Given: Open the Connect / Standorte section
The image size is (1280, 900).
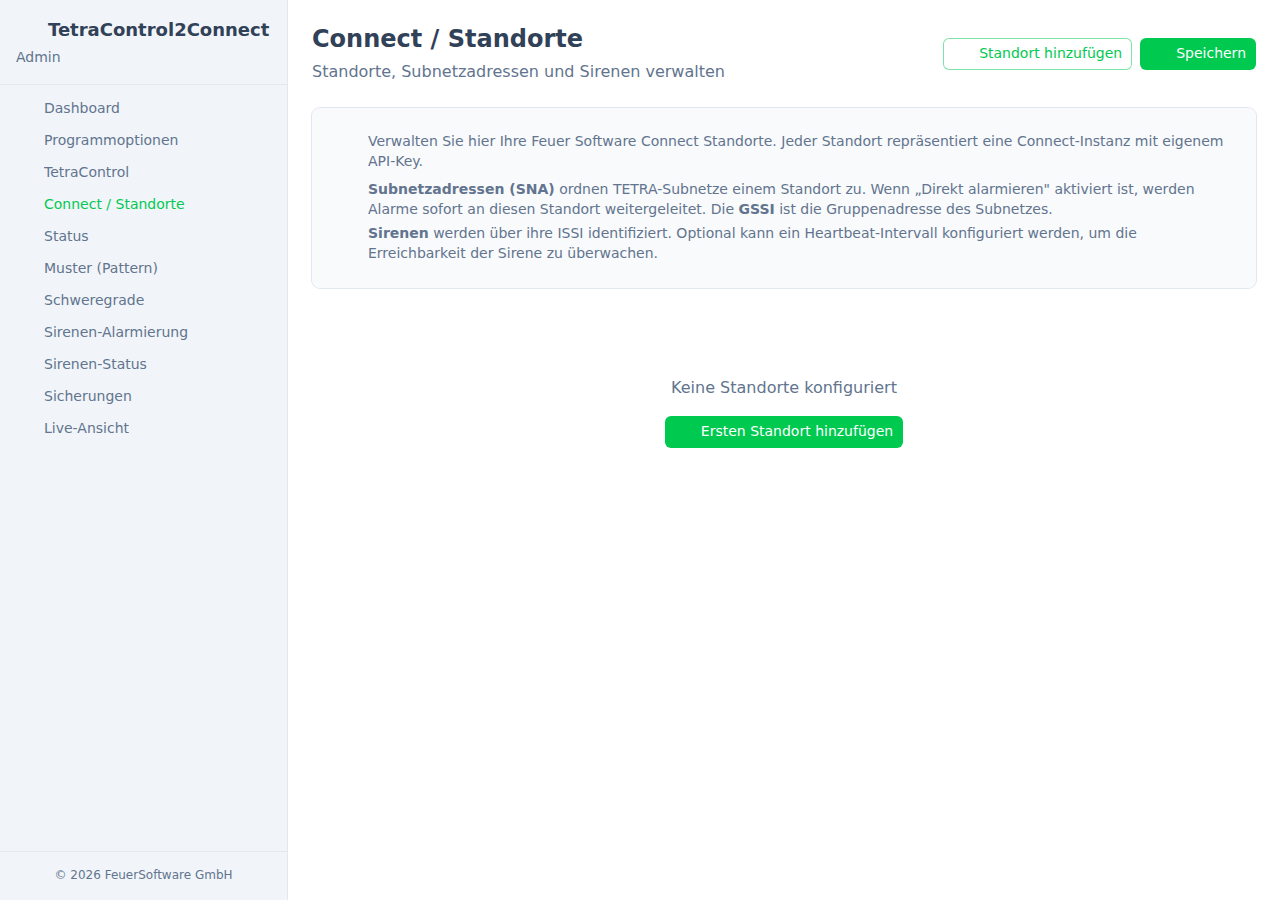Looking at the screenshot, I should (x=114, y=204).
